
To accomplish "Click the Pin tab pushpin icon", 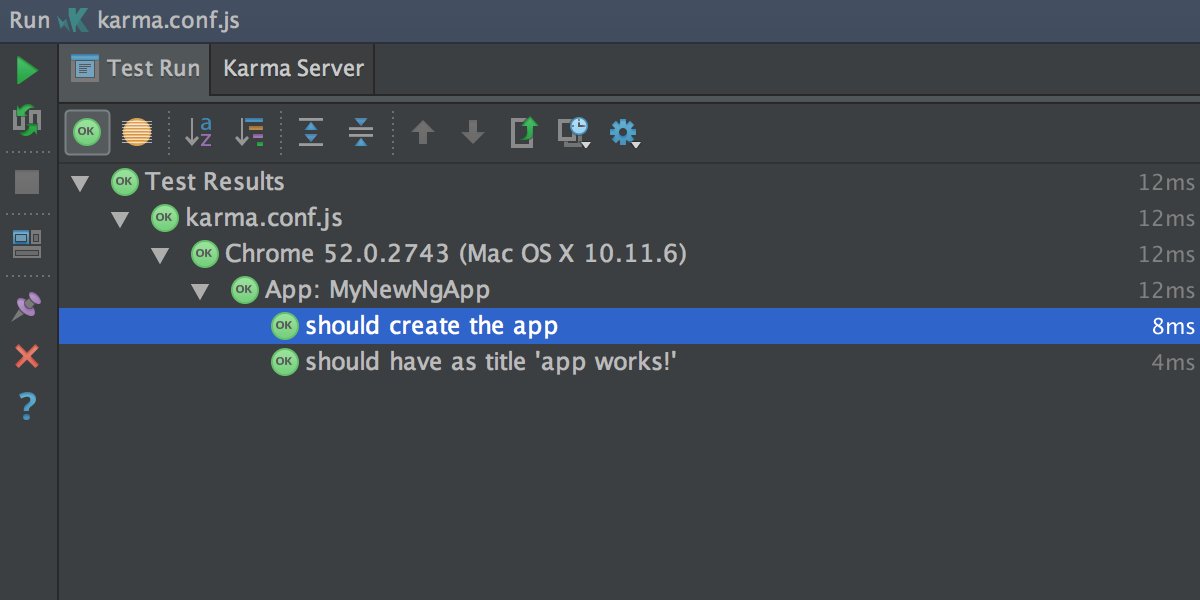I will (x=27, y=306).
